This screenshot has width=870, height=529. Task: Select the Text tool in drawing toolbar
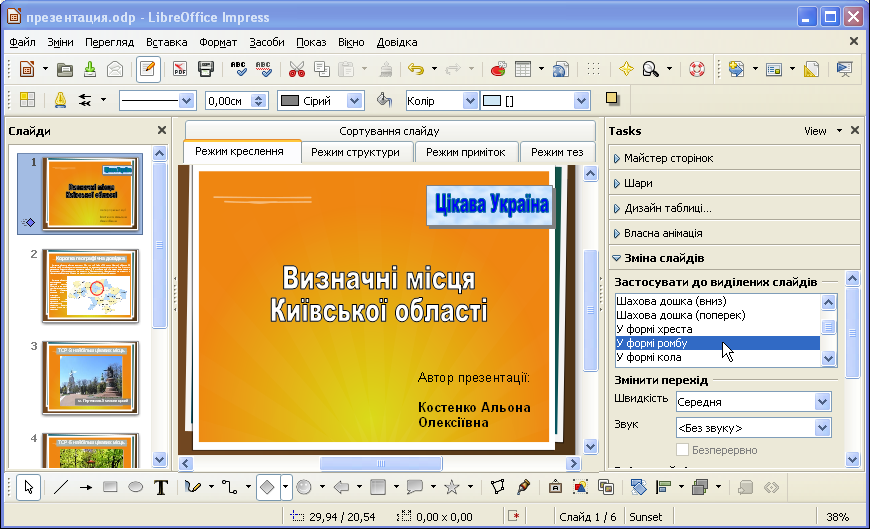(x=161, y=487)
